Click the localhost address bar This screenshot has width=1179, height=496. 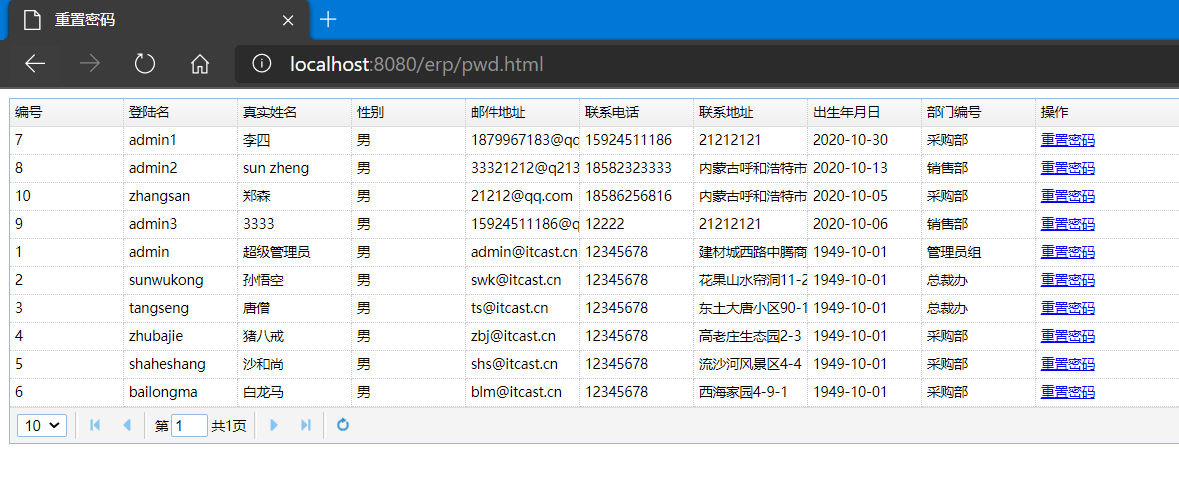pos(707,64)
